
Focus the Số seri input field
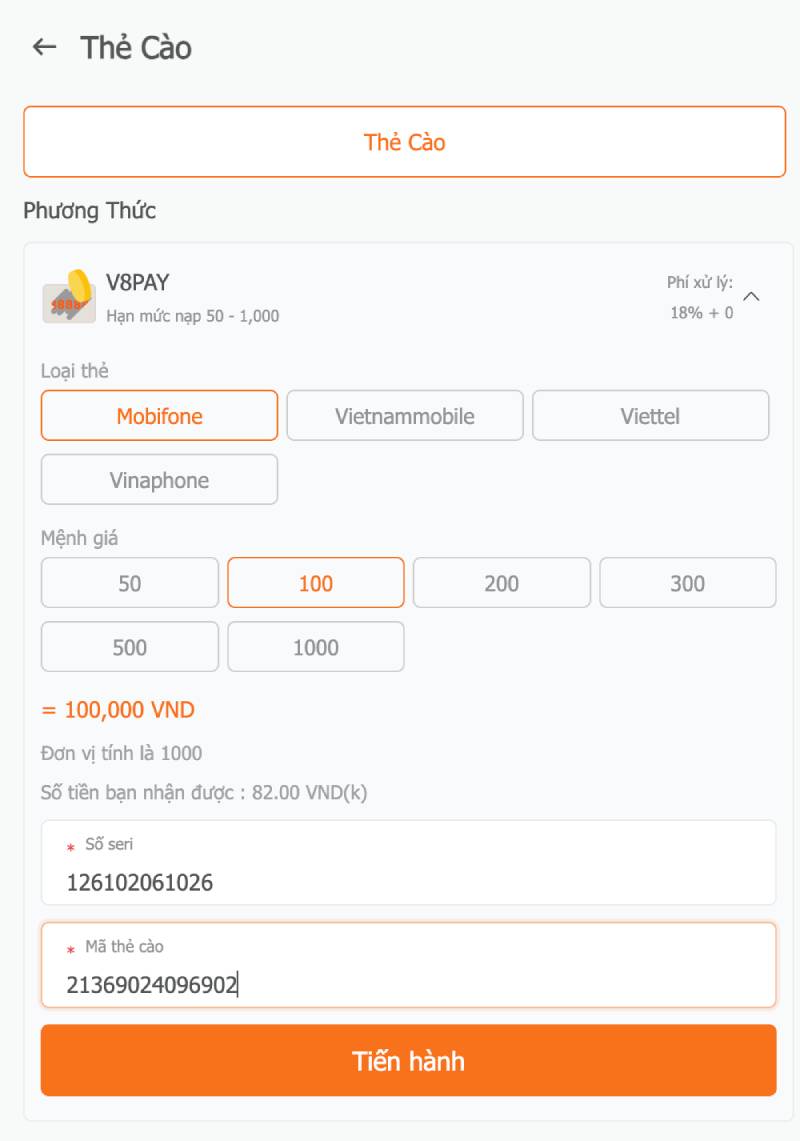[408, 882]
